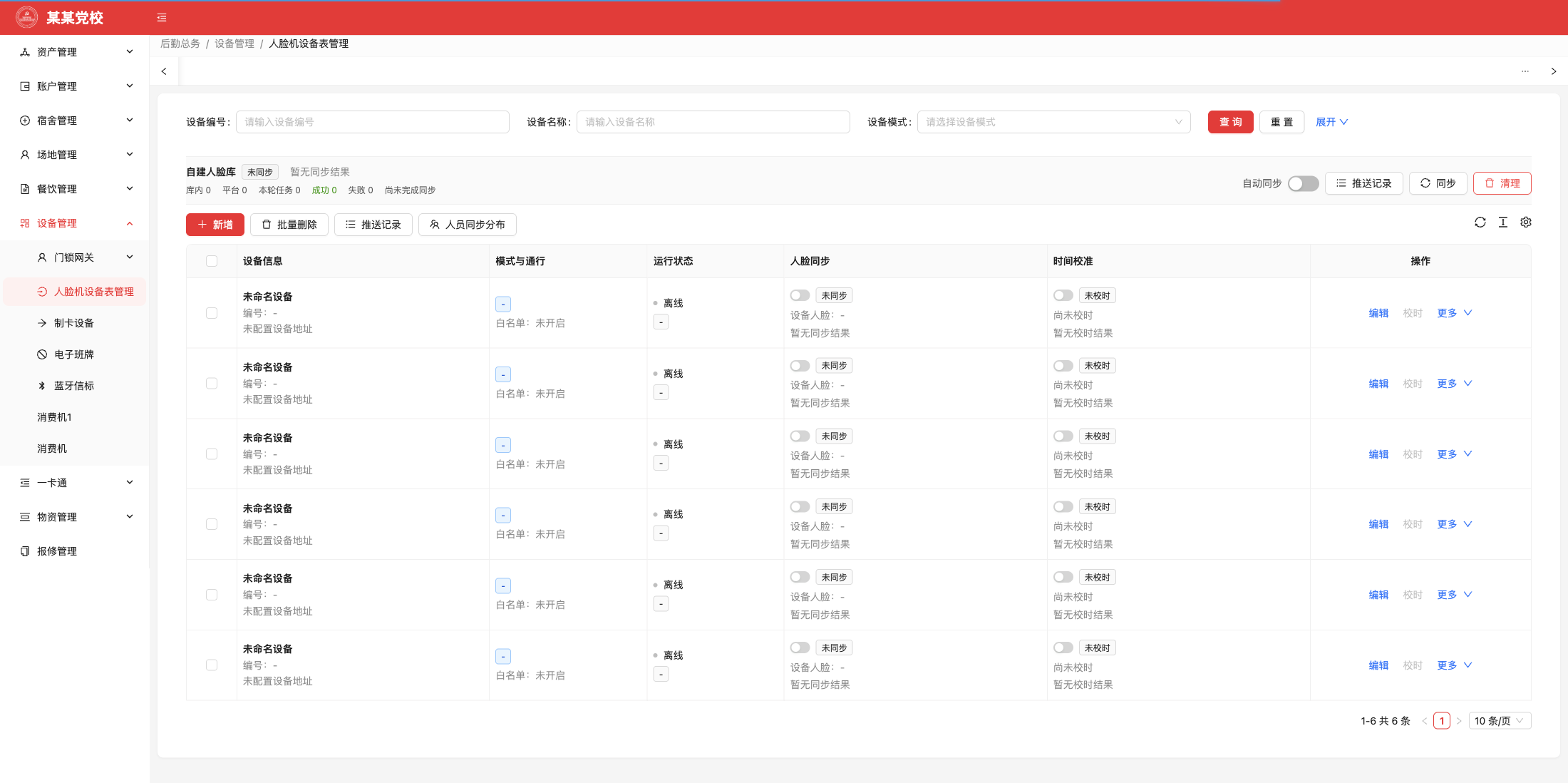Toggle the 自动同步 switch
The image size is (1568, 783).
[x=1303, y=183]
